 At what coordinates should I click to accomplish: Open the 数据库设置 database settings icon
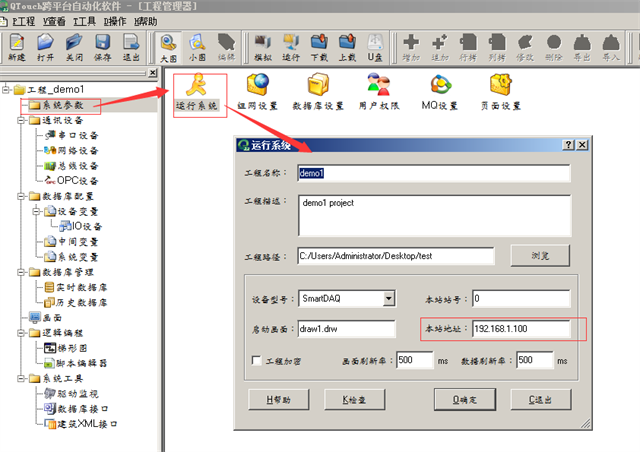318,91
